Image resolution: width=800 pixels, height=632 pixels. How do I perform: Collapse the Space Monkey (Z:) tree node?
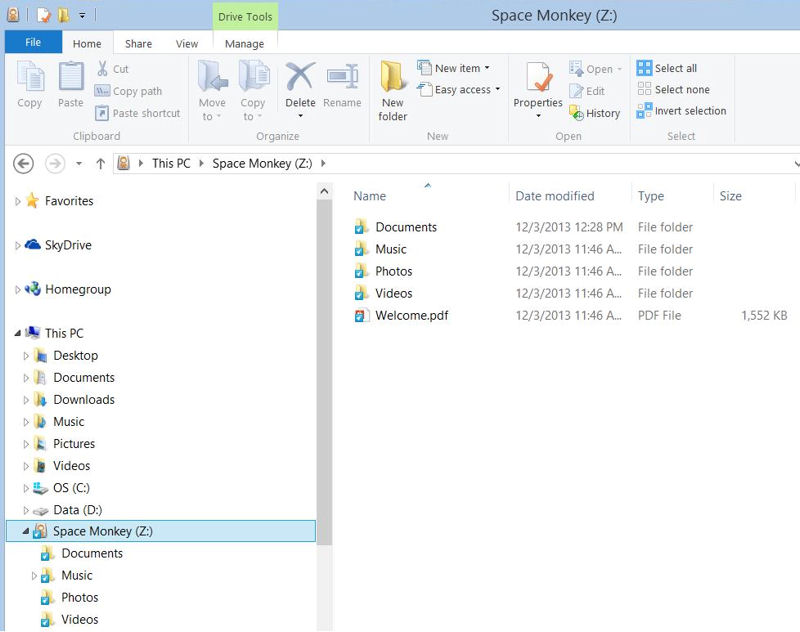pyautogui.click(x=26, y=531)
